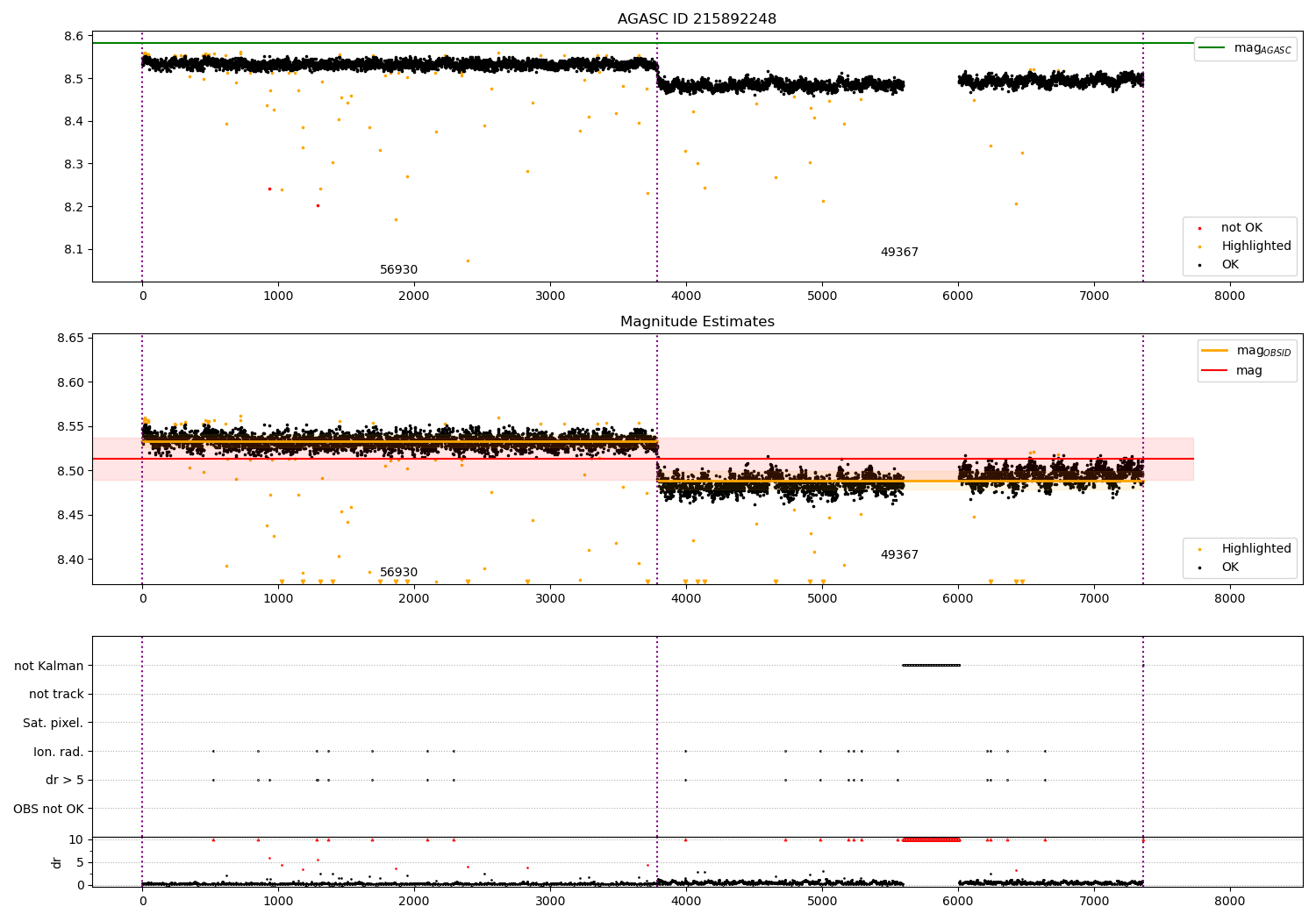This screenshot has height=921, width=1316.
Task: Click the 'Sat. pixel.' row label
Action: pos(54,723)
